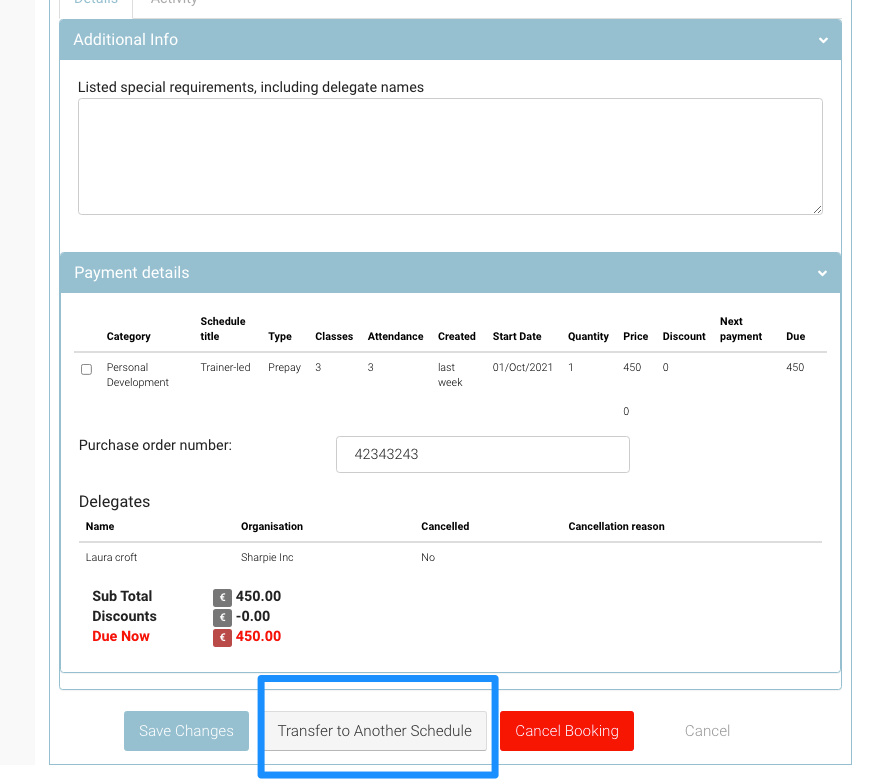Image resolution: width=881 pixels, height=779 pixels.
Task: Click the euro icon beside Sub Total
Action: [x=222, y=597]
